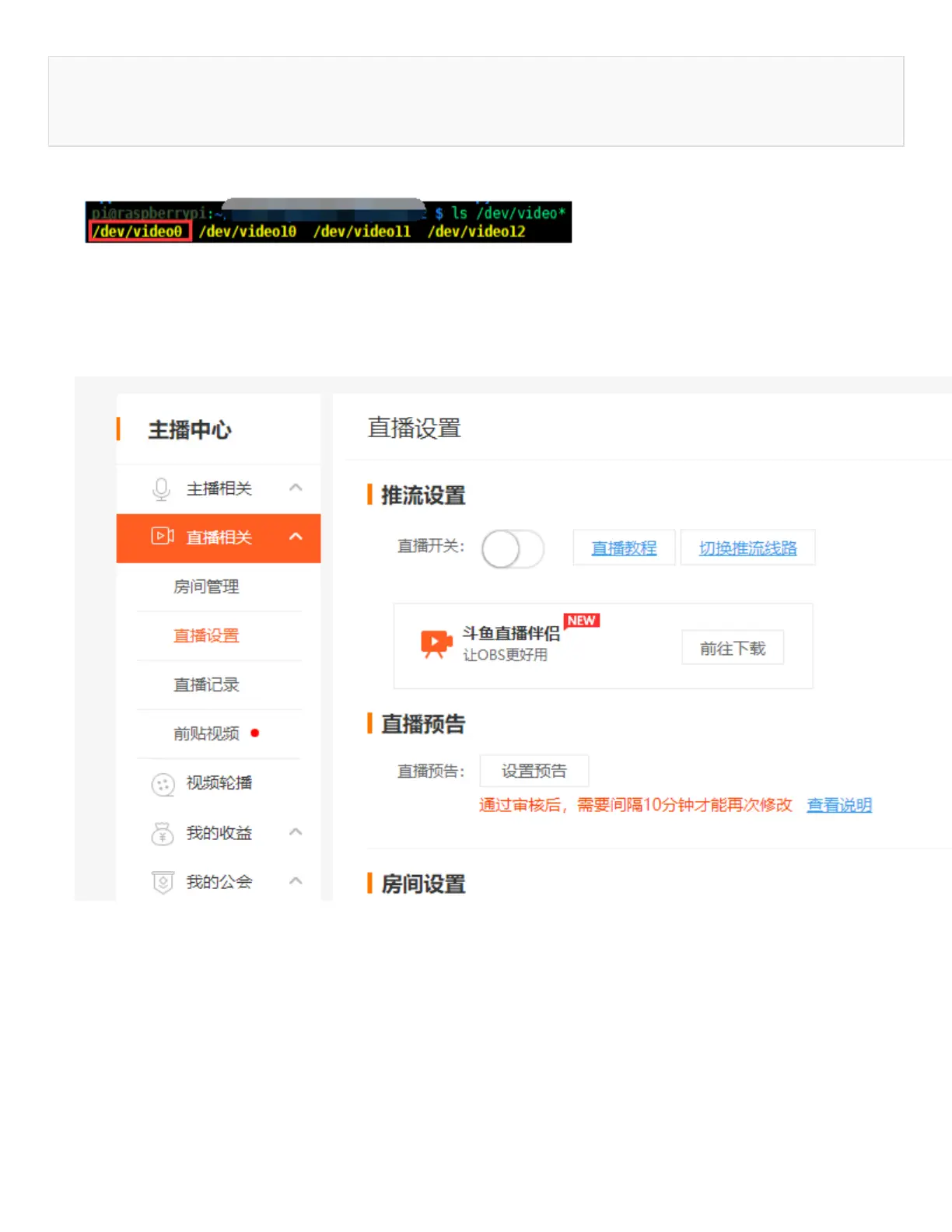The width and height of the screenshot is (952, 1232).
Task: Open the 房间管理 menu item
Action: (x=206, y=586)
